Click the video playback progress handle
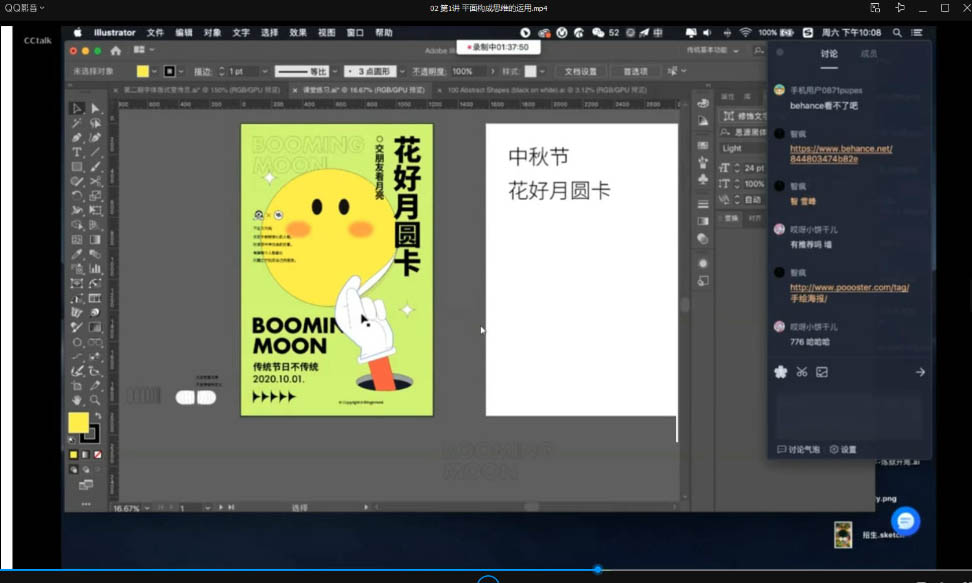 point(598,569)
